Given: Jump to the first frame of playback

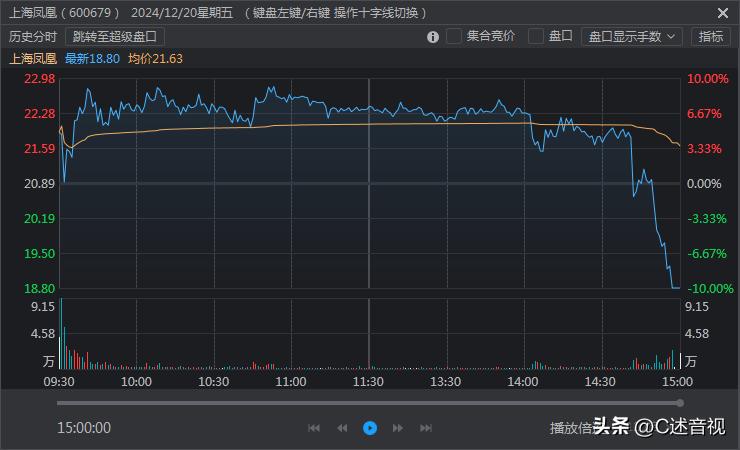Looking at the screenshot, I should point(314,428).
